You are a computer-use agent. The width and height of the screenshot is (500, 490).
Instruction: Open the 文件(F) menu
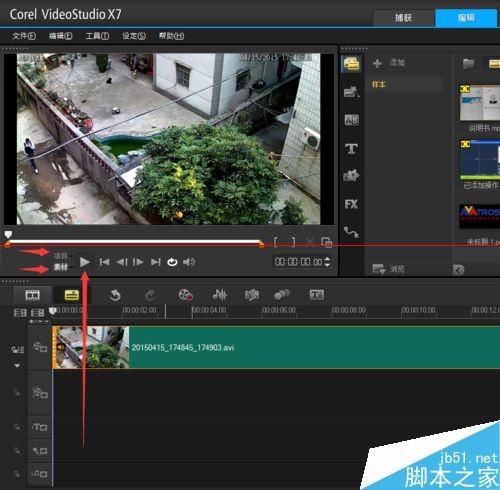(24, 36)
